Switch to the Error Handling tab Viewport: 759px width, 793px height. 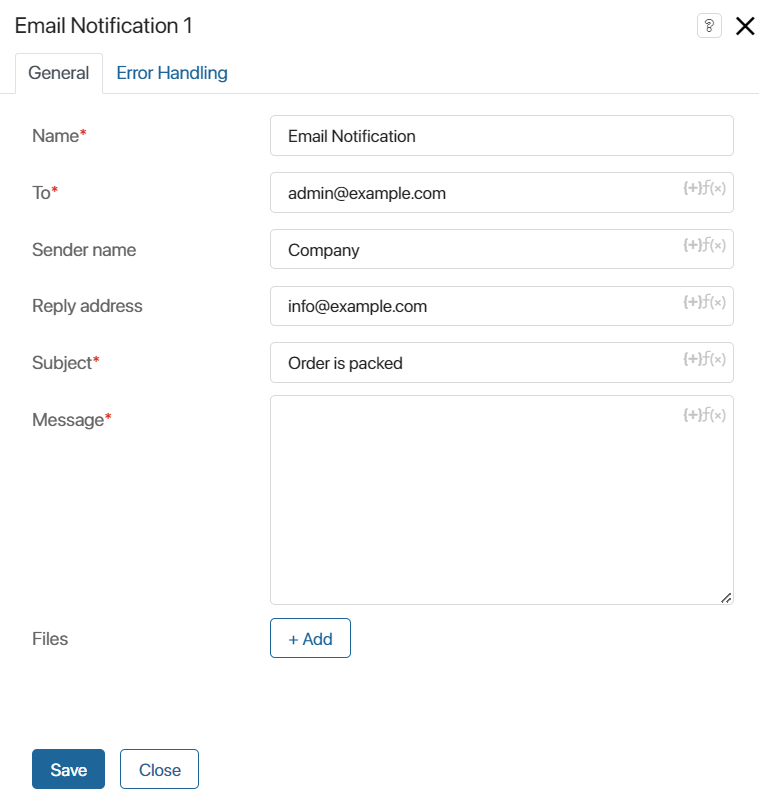tap(172, 73)
